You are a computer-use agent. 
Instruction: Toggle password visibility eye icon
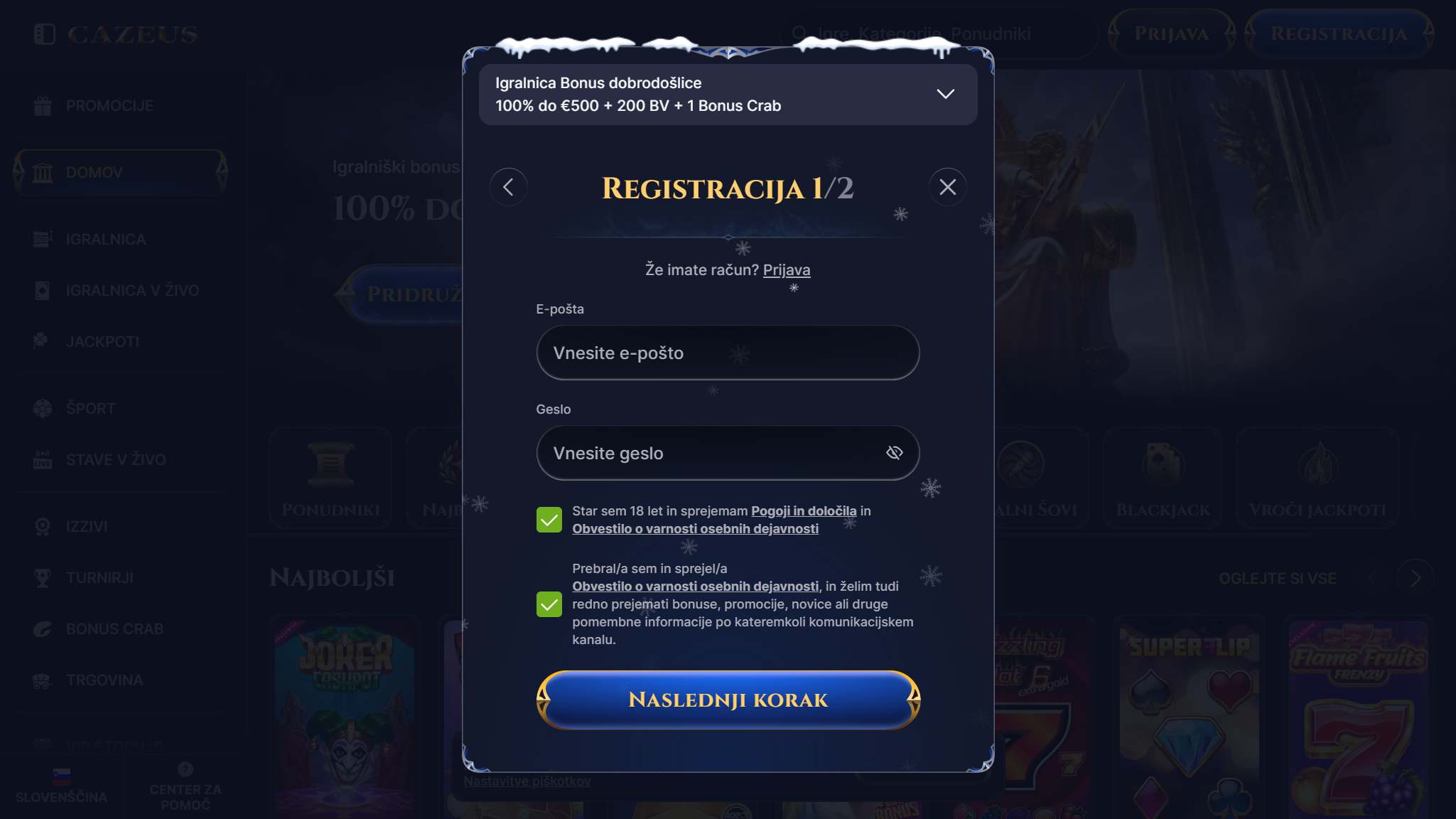[894, 453]
